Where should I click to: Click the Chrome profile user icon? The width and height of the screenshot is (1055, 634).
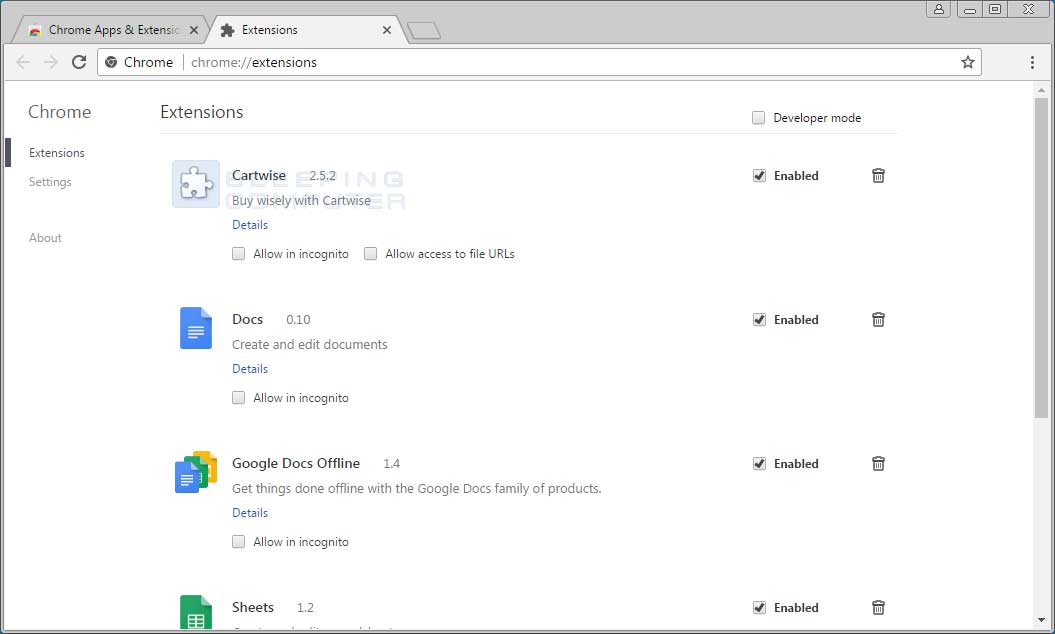point(938,9)
